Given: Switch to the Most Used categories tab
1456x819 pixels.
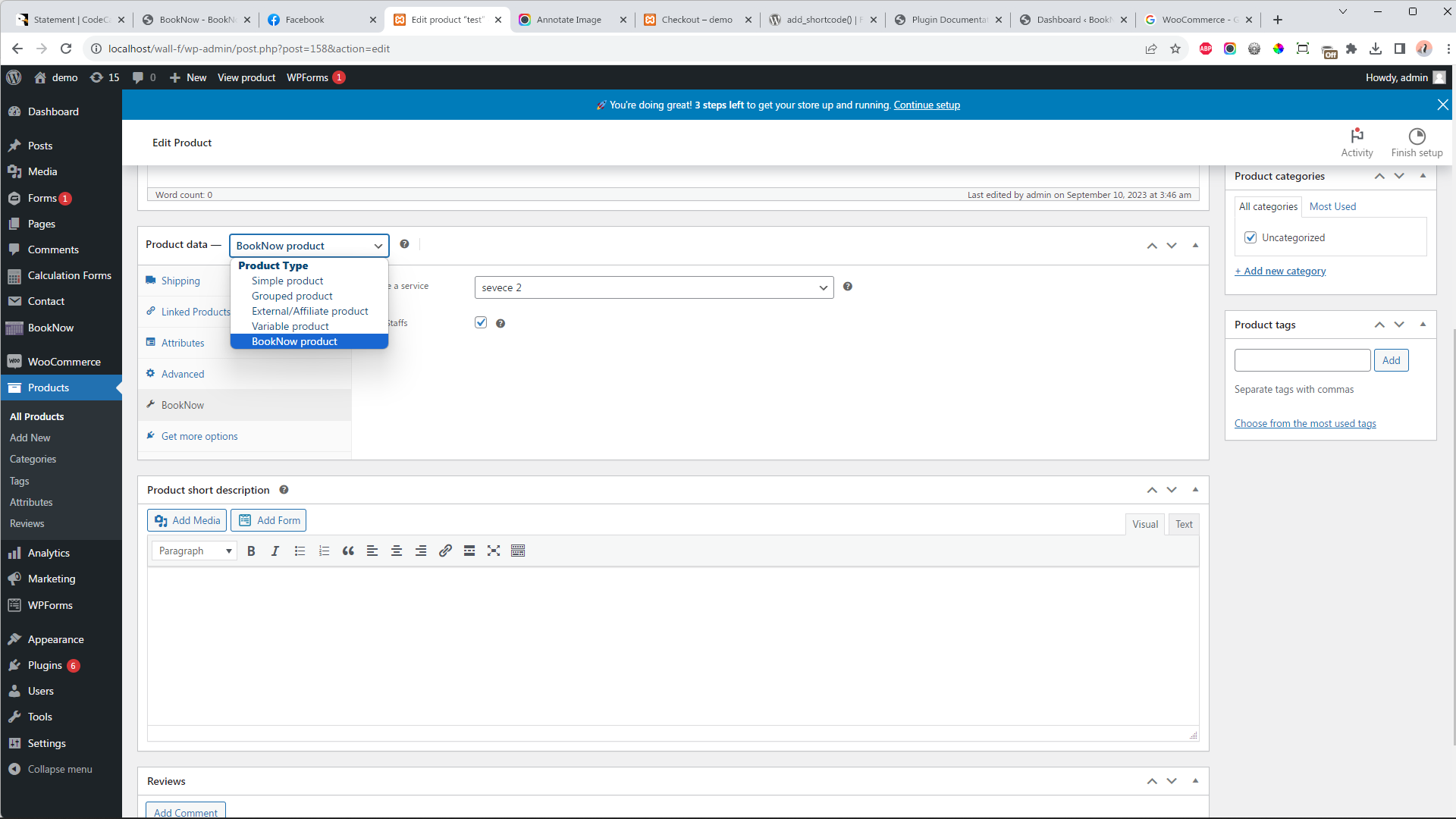Looking at the screenshot, I should pyautogui.click(x=1332, y=207).
